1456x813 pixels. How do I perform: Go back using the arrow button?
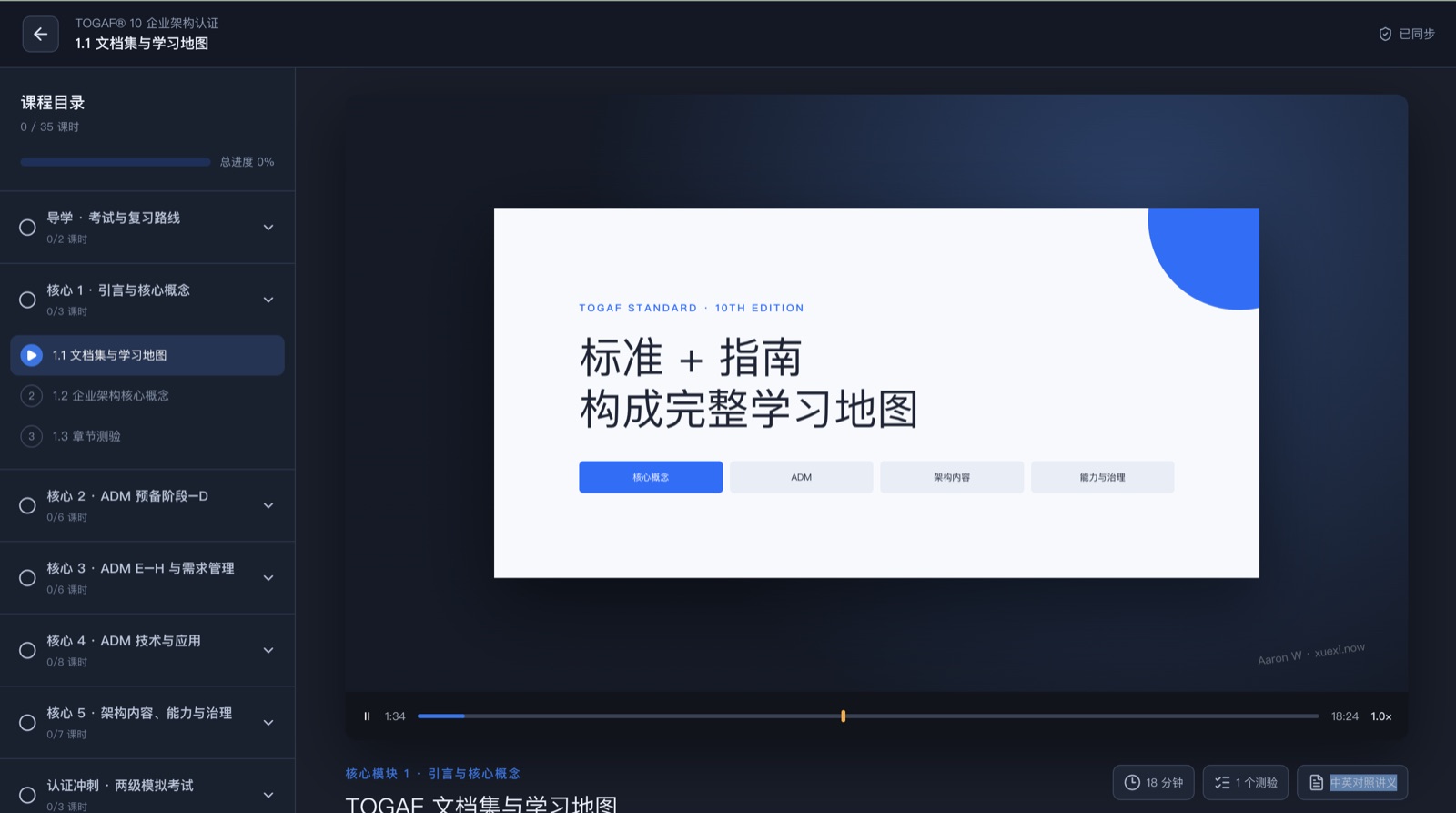40,34
